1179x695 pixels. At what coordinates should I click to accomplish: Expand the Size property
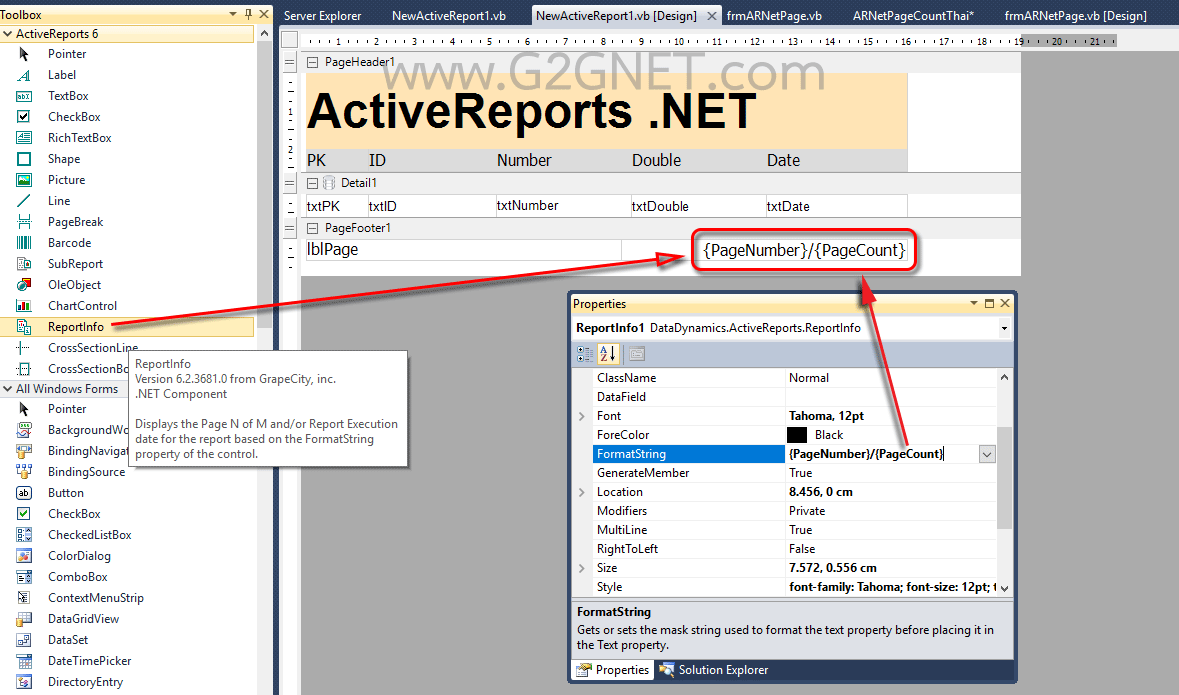[582, 568]
